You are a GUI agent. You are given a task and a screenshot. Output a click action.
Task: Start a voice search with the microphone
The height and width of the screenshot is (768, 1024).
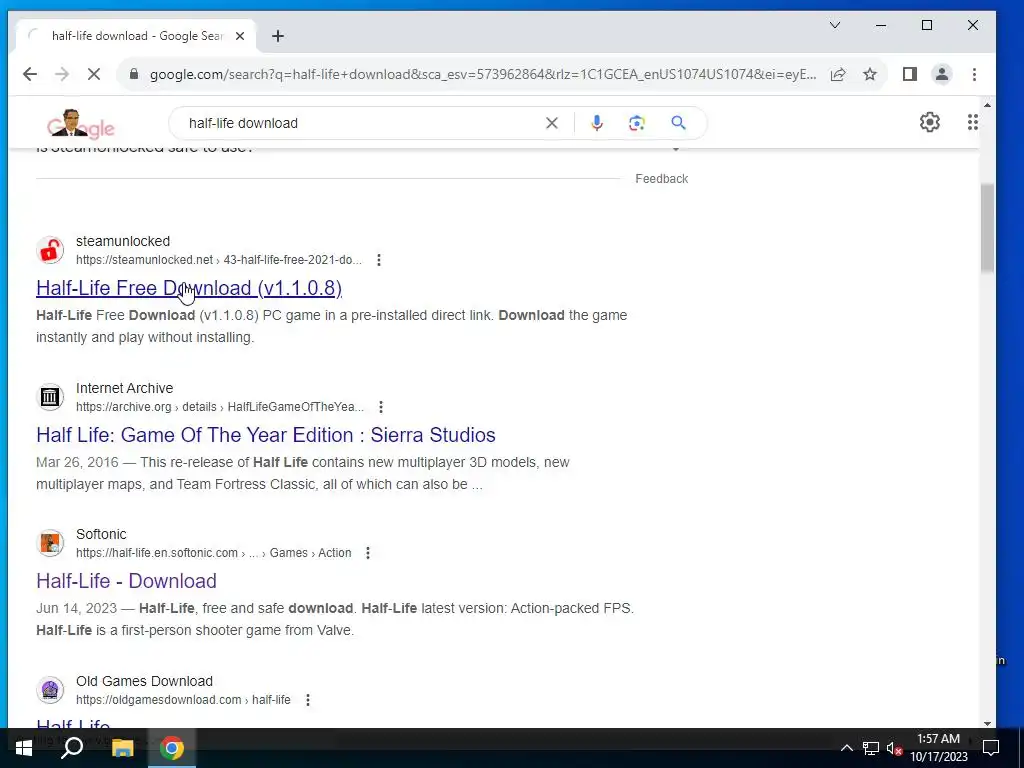(597, 123)
